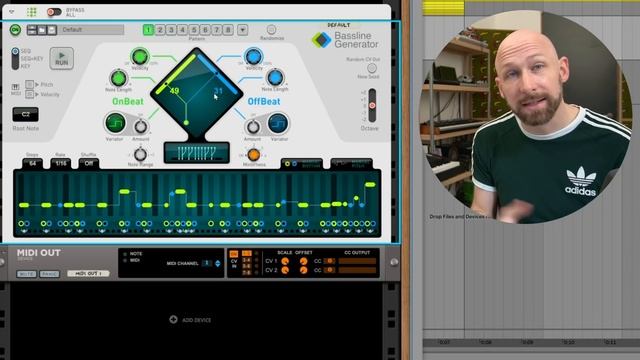Click the OnBeat Velocity knob
Viewport: 640px width, 360px height.
pyautogui.click(x=140, y=57)
